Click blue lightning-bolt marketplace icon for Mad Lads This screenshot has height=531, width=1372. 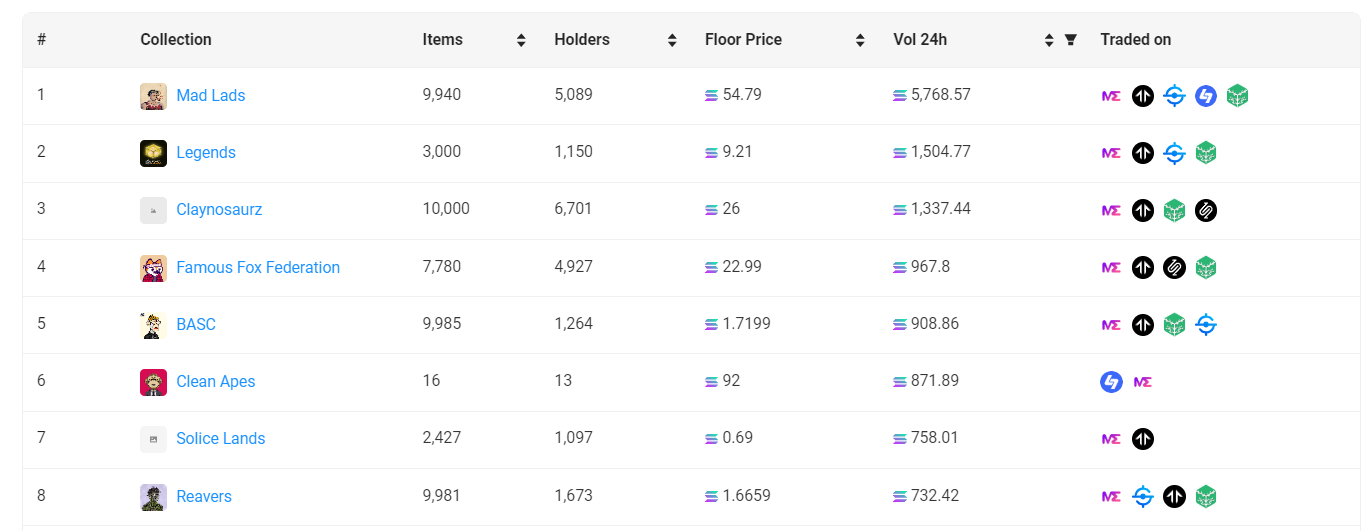(x=1206, y=96)
